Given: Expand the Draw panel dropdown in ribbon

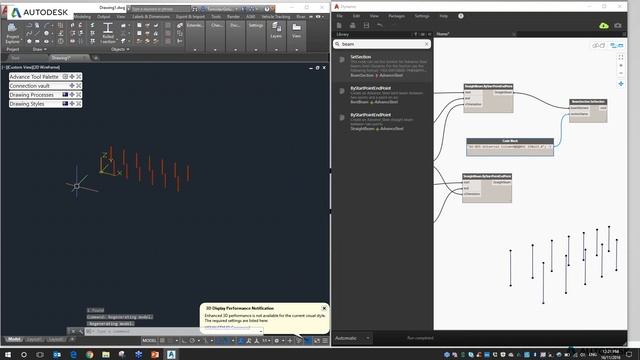Looking at the screenshot, I should pyautogui.click(x=39, y=49).
